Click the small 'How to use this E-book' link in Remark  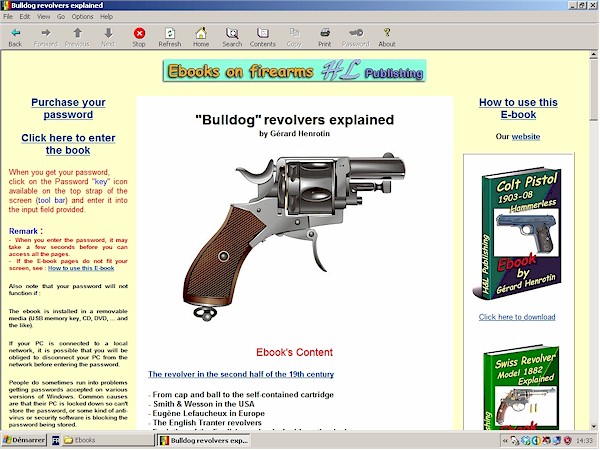click(x=81, y=268)
